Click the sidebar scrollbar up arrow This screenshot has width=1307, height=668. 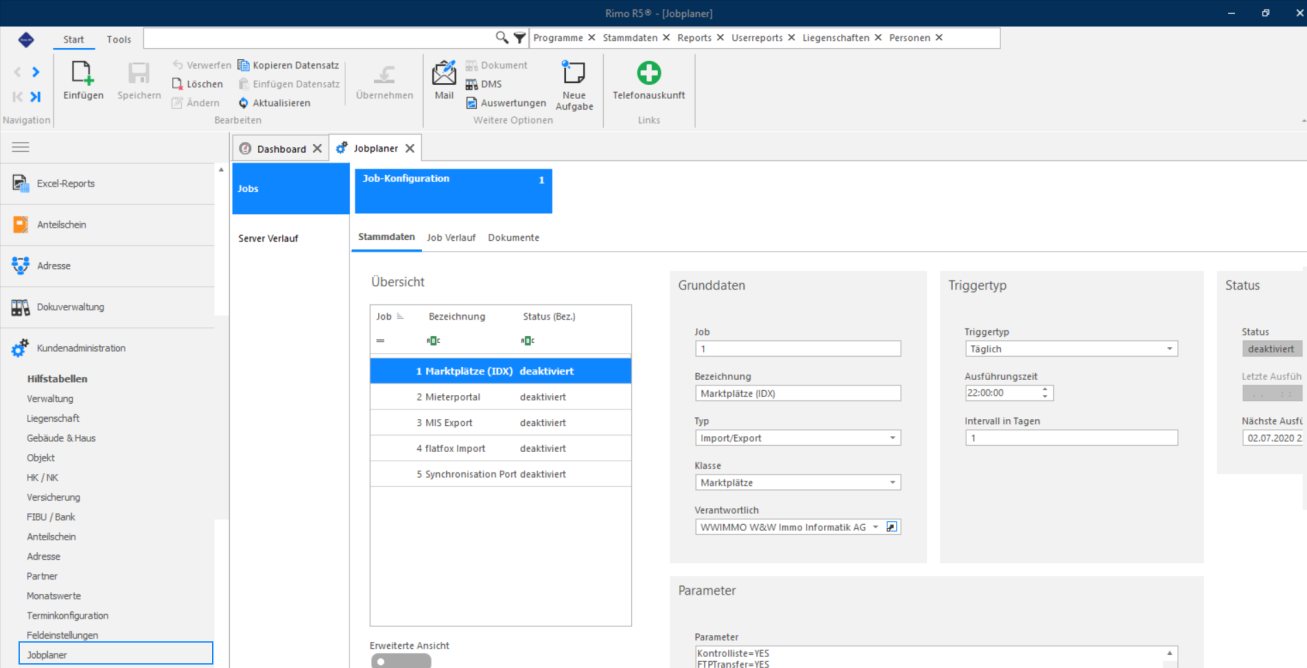[x=221, y=169]
